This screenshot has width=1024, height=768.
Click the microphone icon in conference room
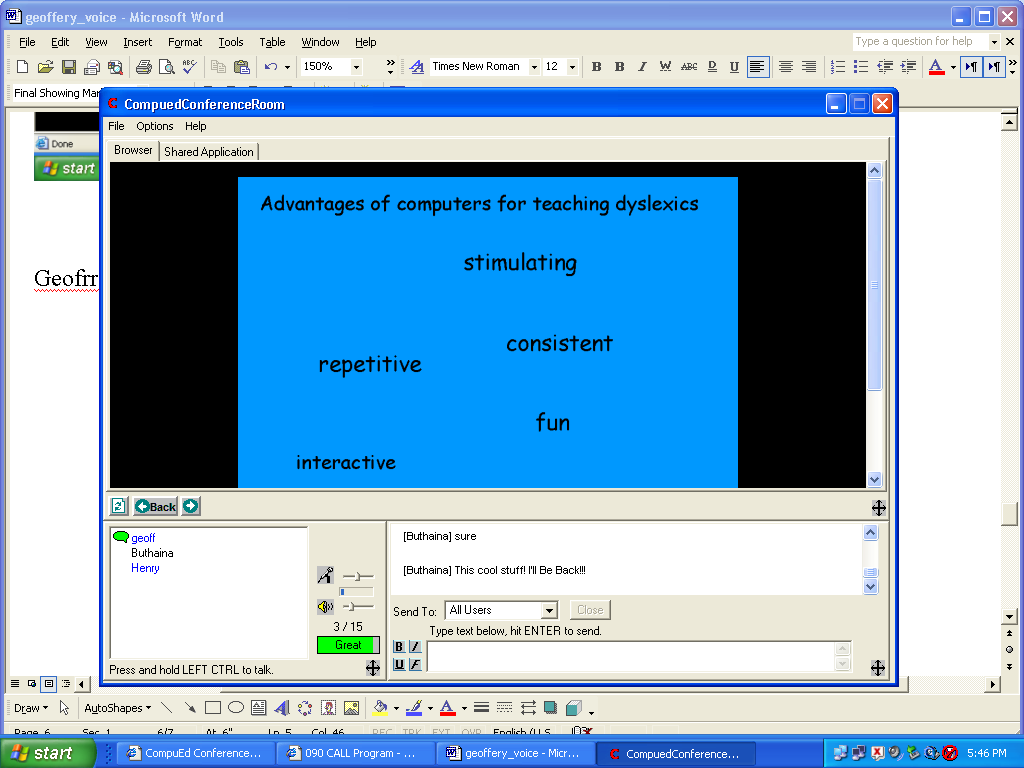coord(325,575)
